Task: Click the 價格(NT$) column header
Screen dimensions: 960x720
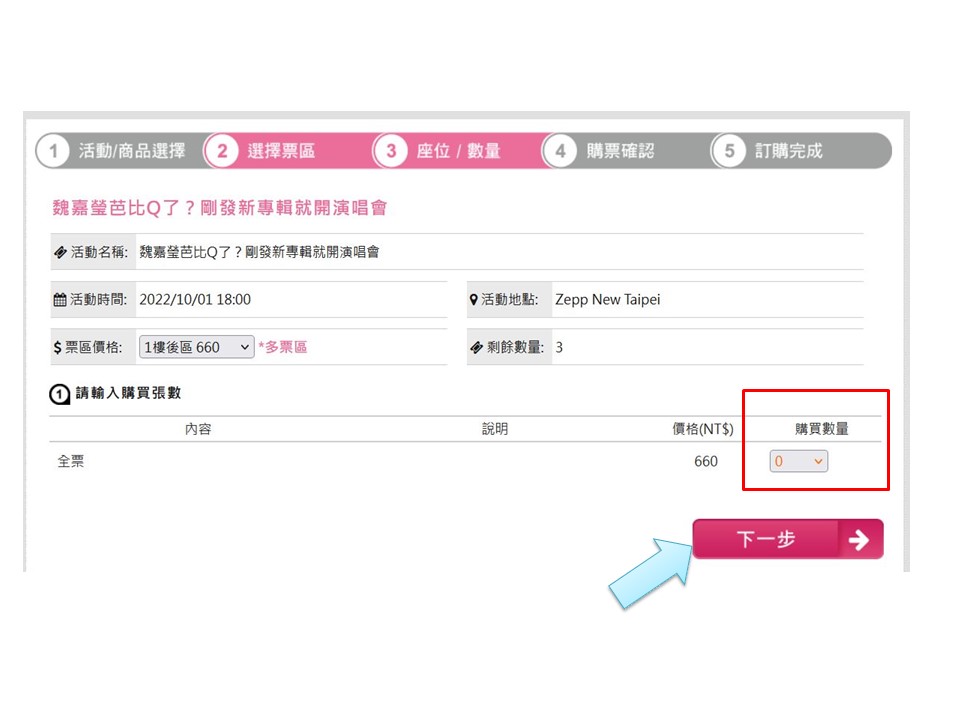Action: [x=703, y=429]
